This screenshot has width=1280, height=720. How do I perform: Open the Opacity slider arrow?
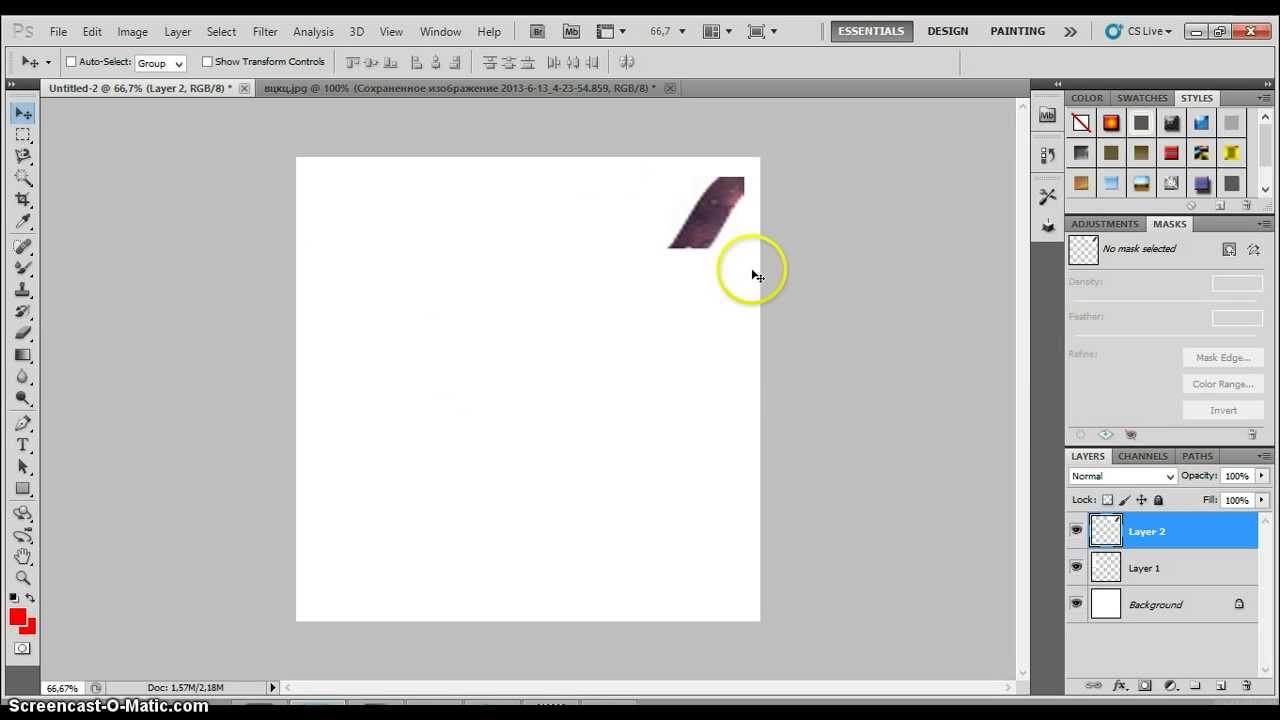tap(1261, 476)
